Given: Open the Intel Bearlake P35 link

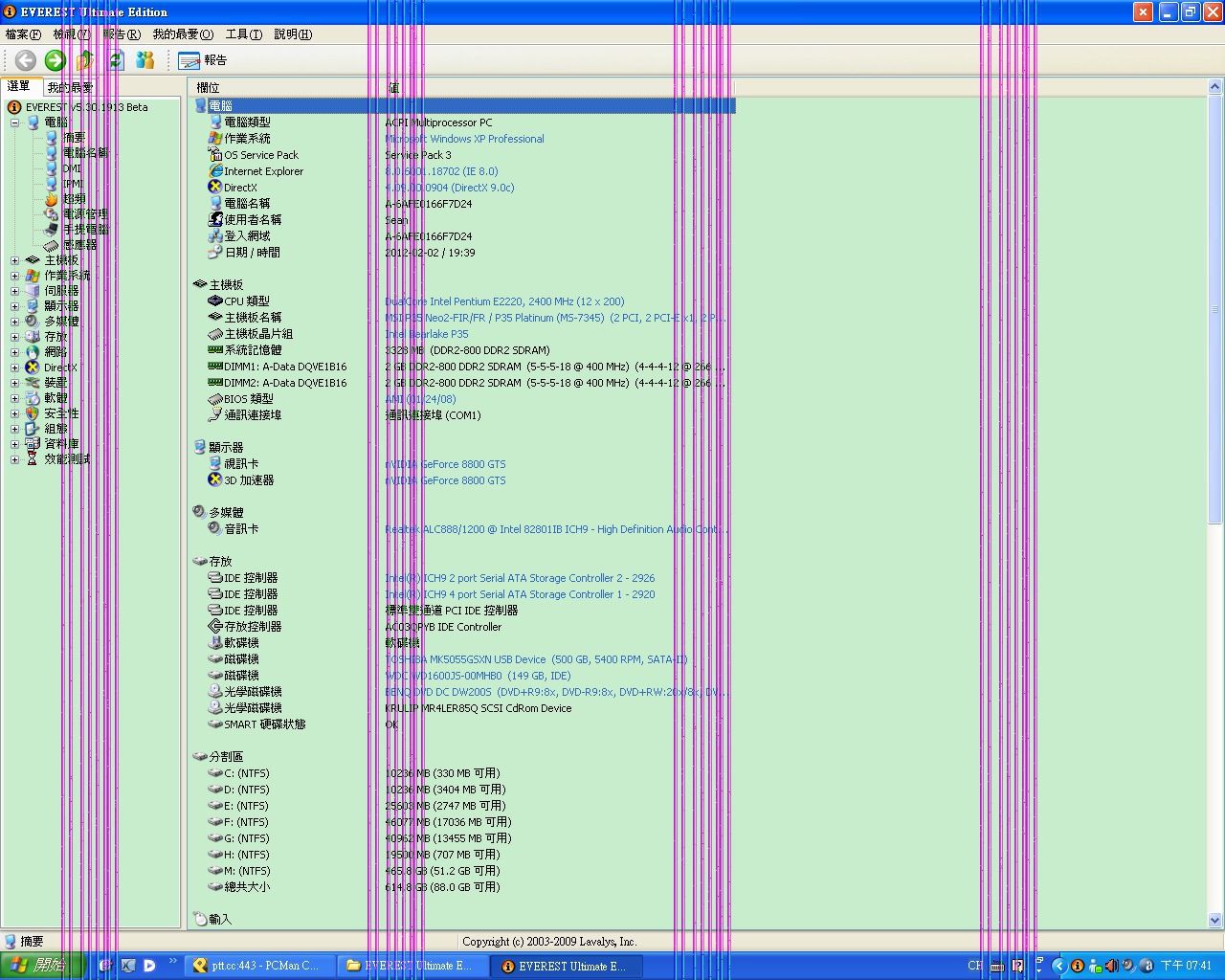Looking at the screenshot, I should pos(427,334).
